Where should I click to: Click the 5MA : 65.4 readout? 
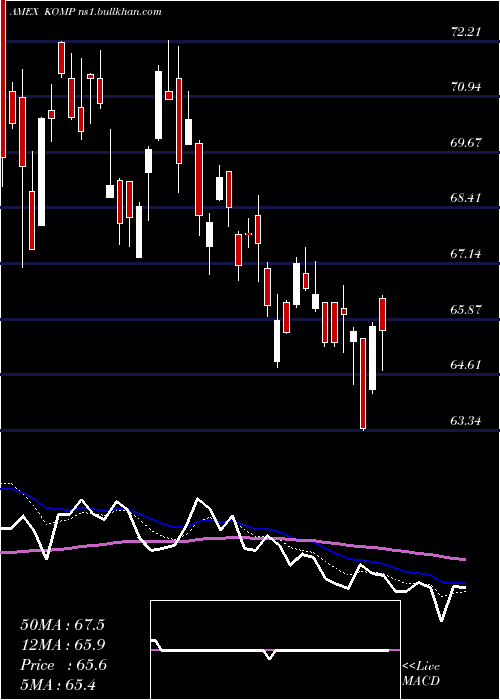coord(58,685)
